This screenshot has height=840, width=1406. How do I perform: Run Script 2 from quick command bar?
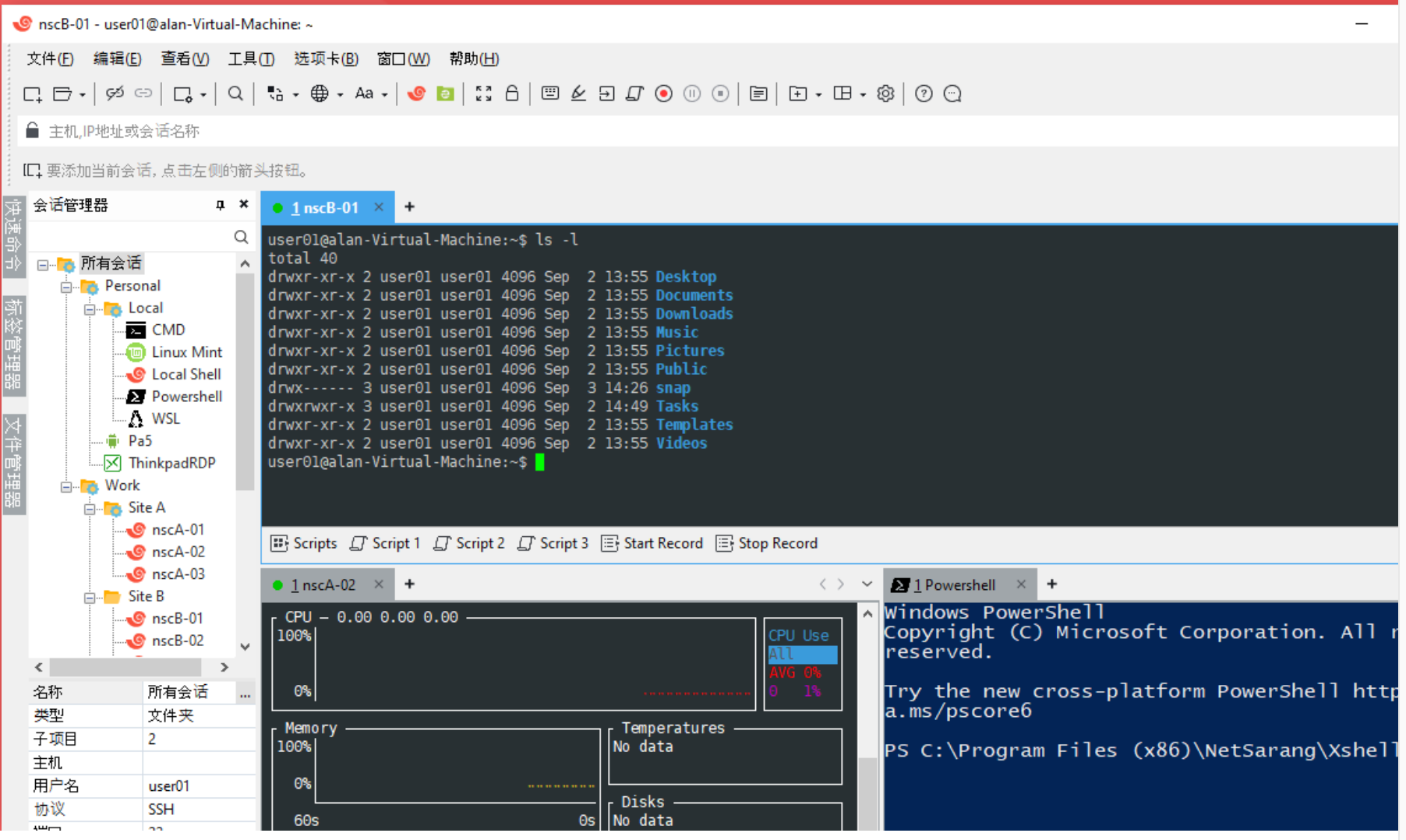pyautogui.click(x=469, y=543)
